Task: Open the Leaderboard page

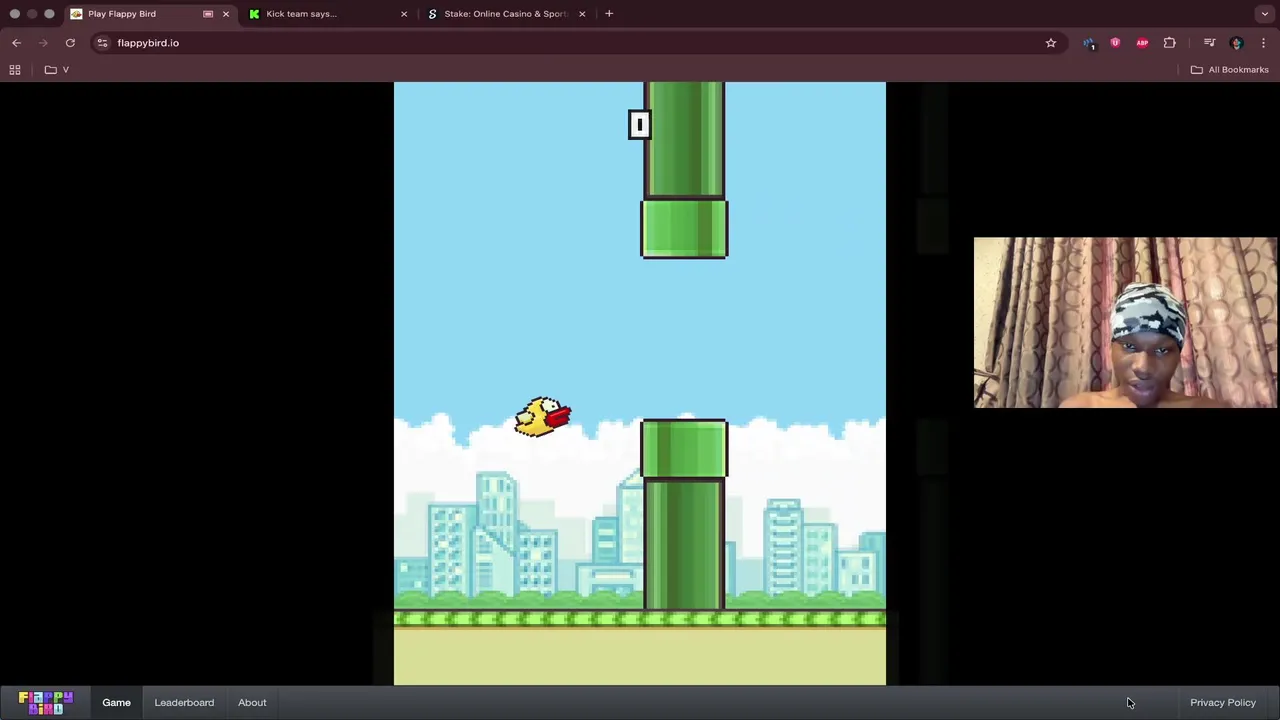Action: tap(184, 702)
